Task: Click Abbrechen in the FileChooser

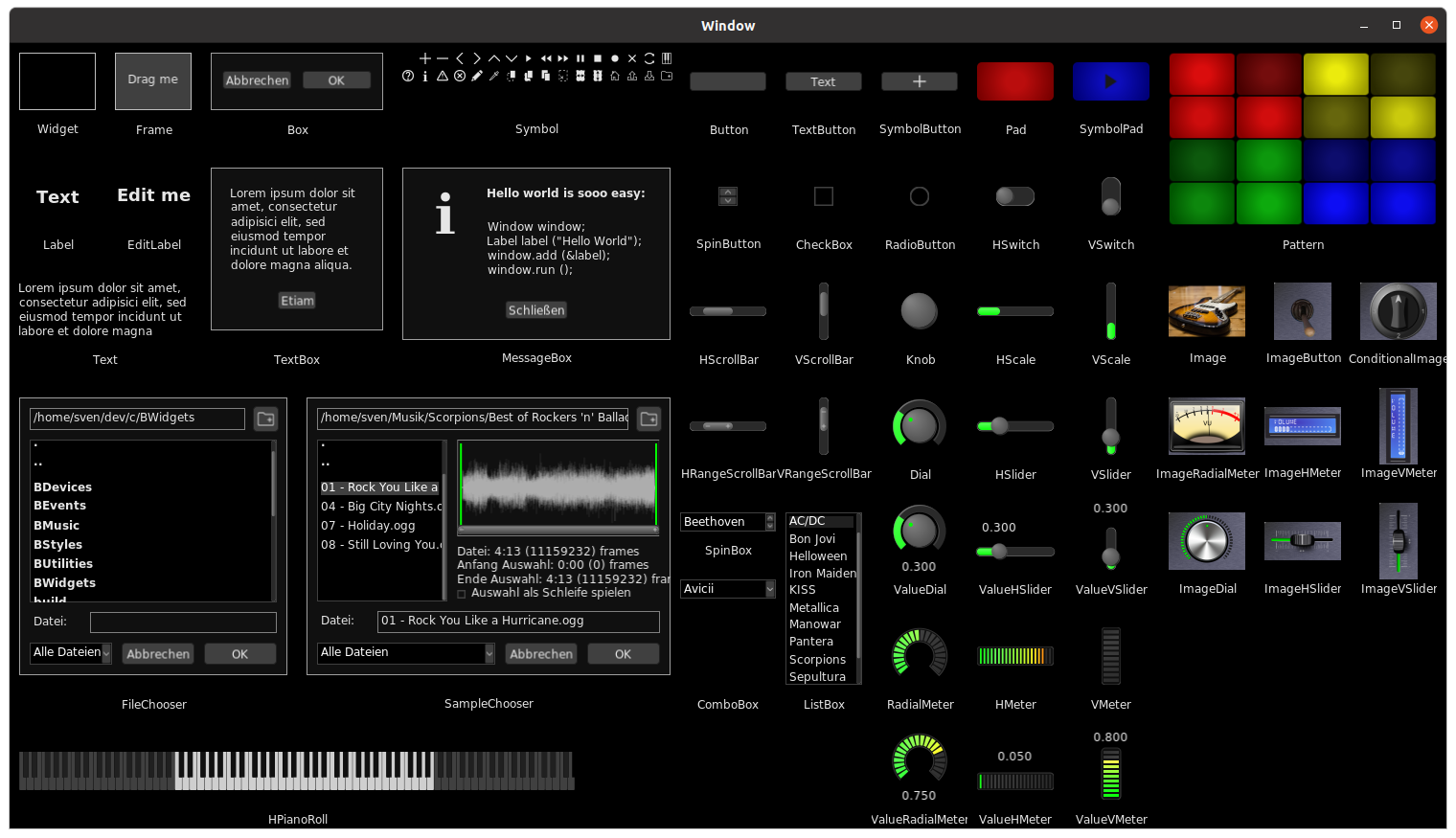Action: [x=158, y=654]
